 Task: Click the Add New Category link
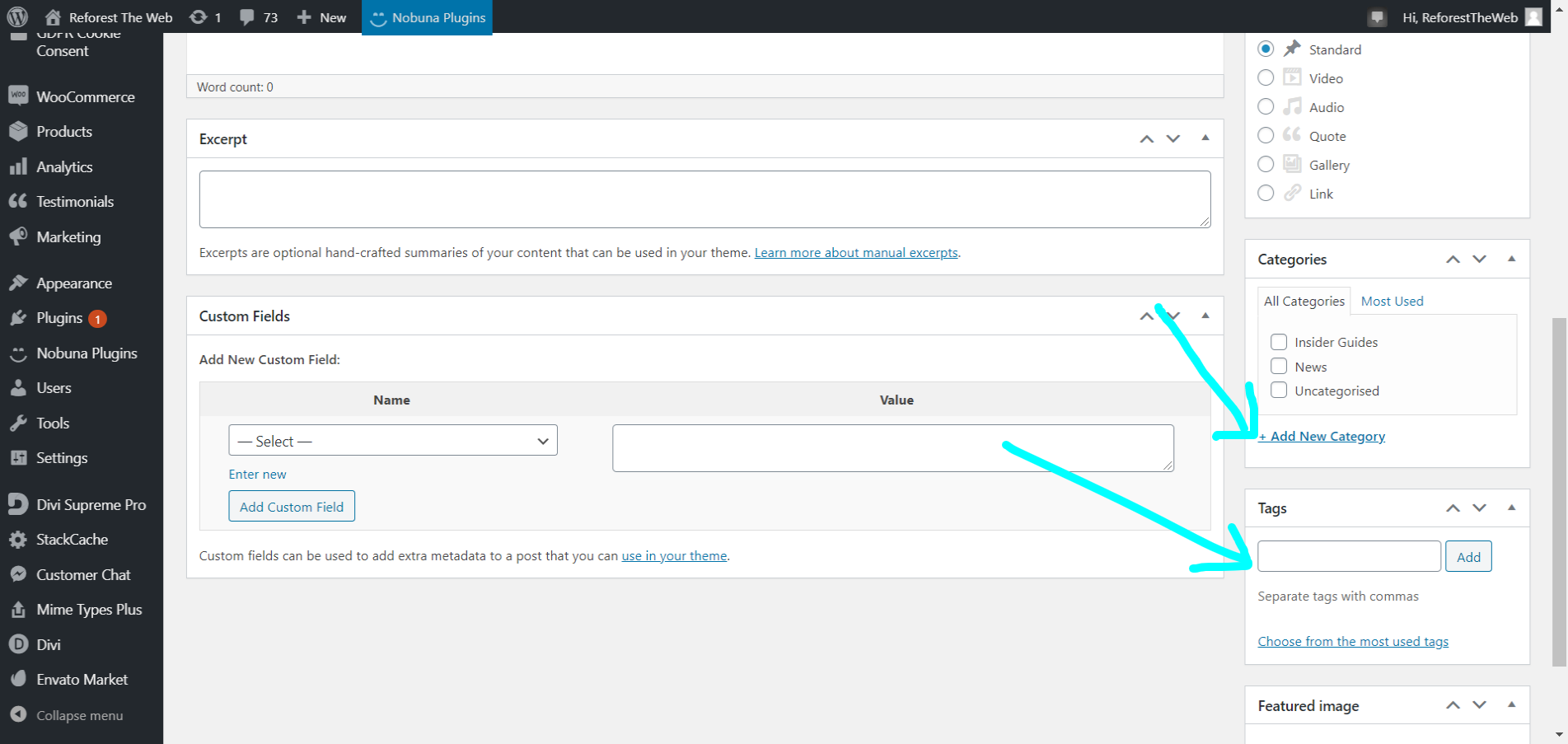pyautogui.click(x=1322, y=436)
